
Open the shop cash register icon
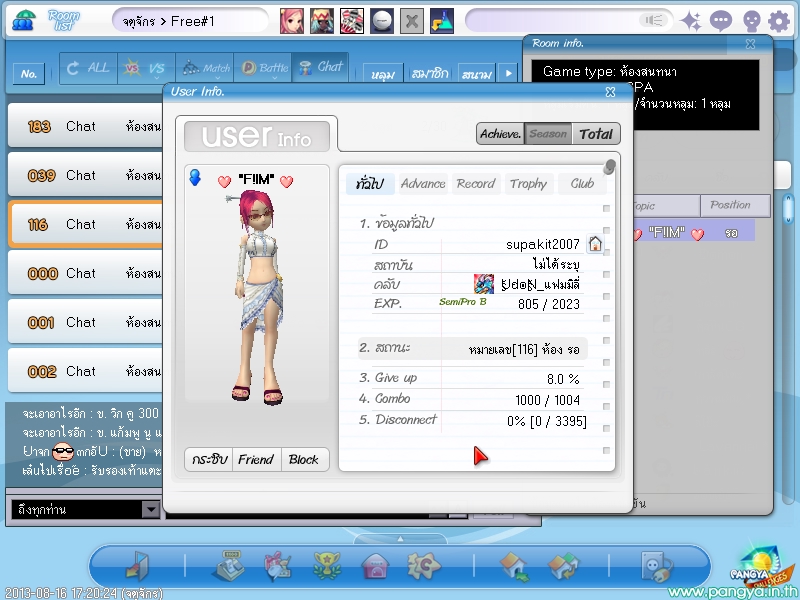(x=228, y=566)
